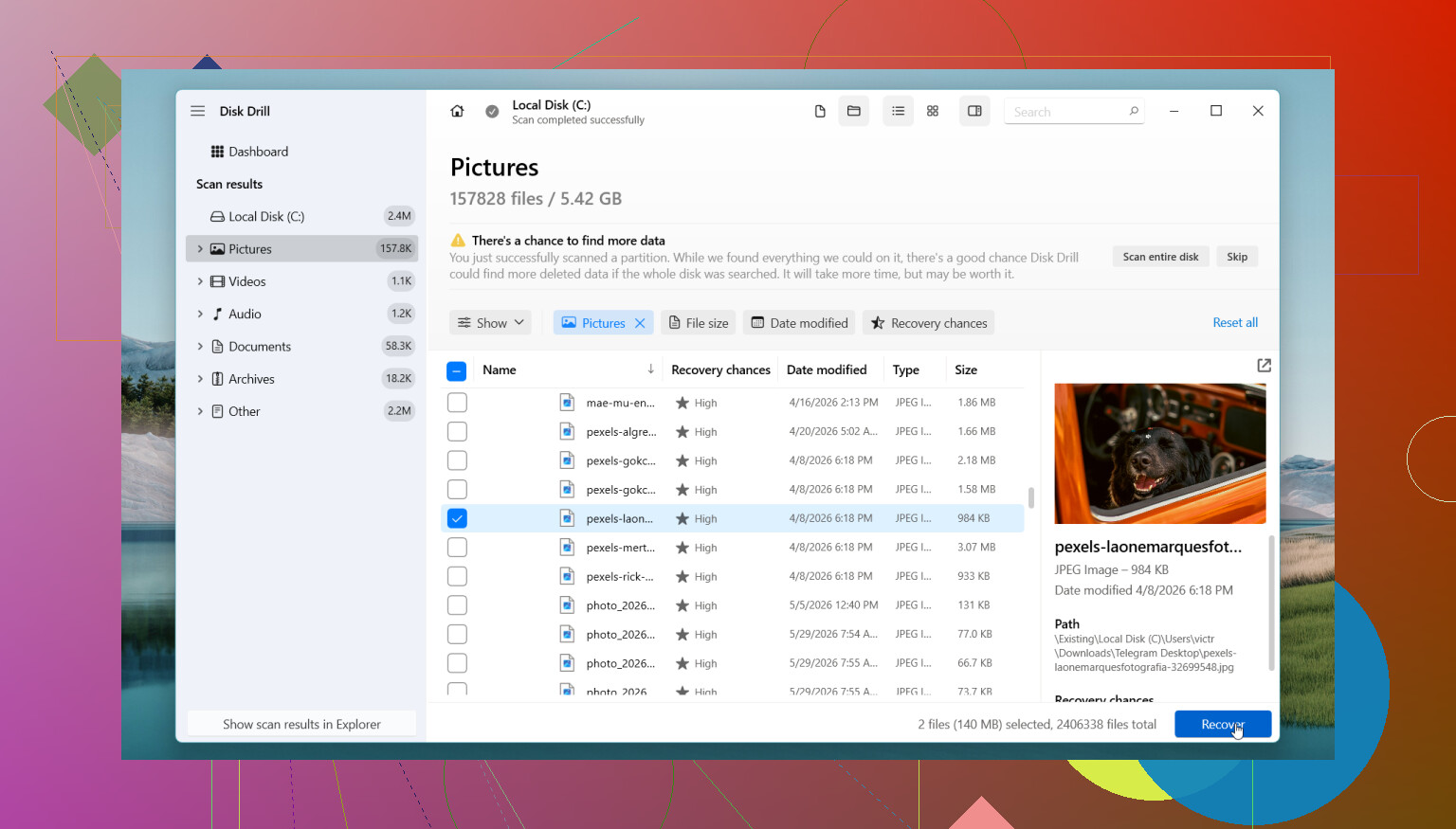The height and width of the screenshot is (829, 1456).
Task: Sort by the Size column header
Action: [x=966, y=370]
